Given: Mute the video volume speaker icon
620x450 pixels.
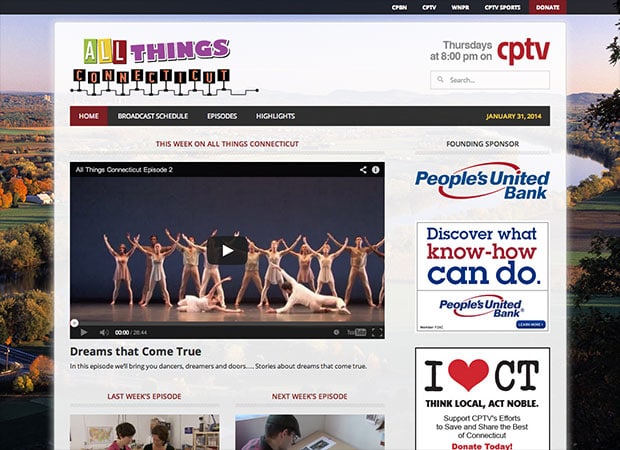Looking at the screenshot, I should [x=104, y=332].
